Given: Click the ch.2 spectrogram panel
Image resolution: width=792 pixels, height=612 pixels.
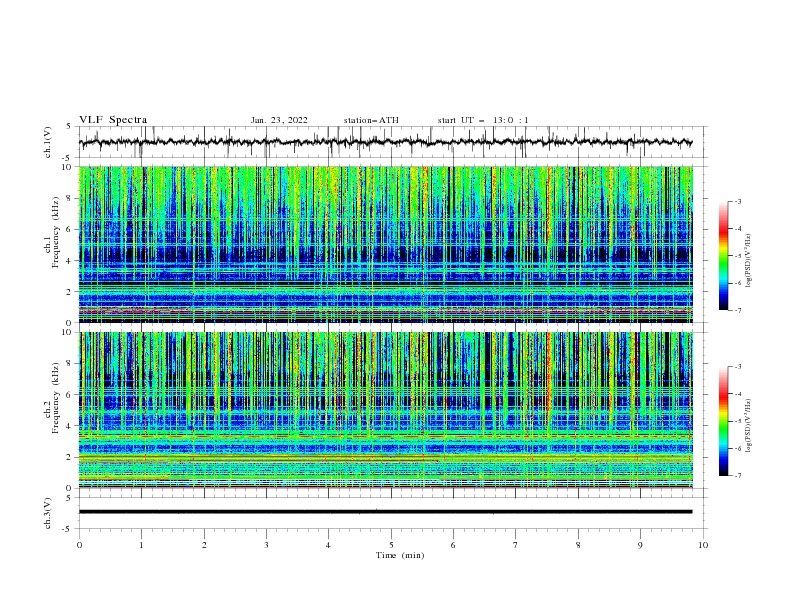Looking at the screenshot, I should [x=385, y=410].
